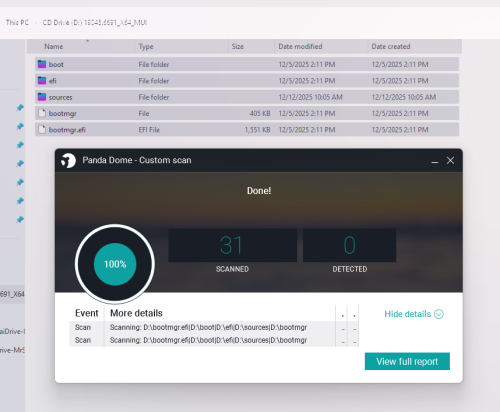Sort files by Date modified column

(x=300, y=47)
